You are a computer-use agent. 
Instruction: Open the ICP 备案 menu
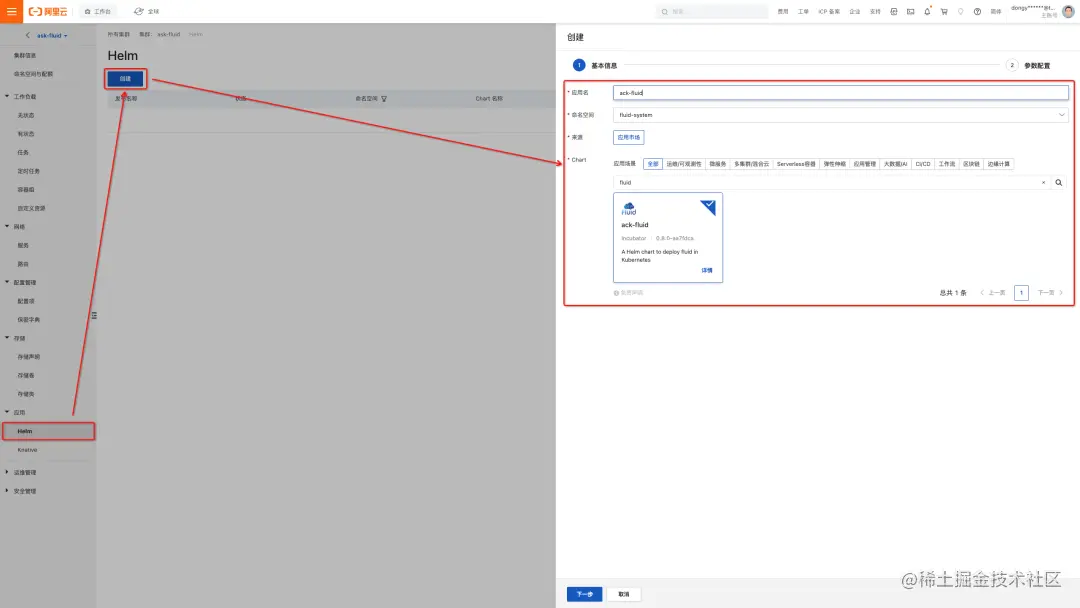(829, 11)
